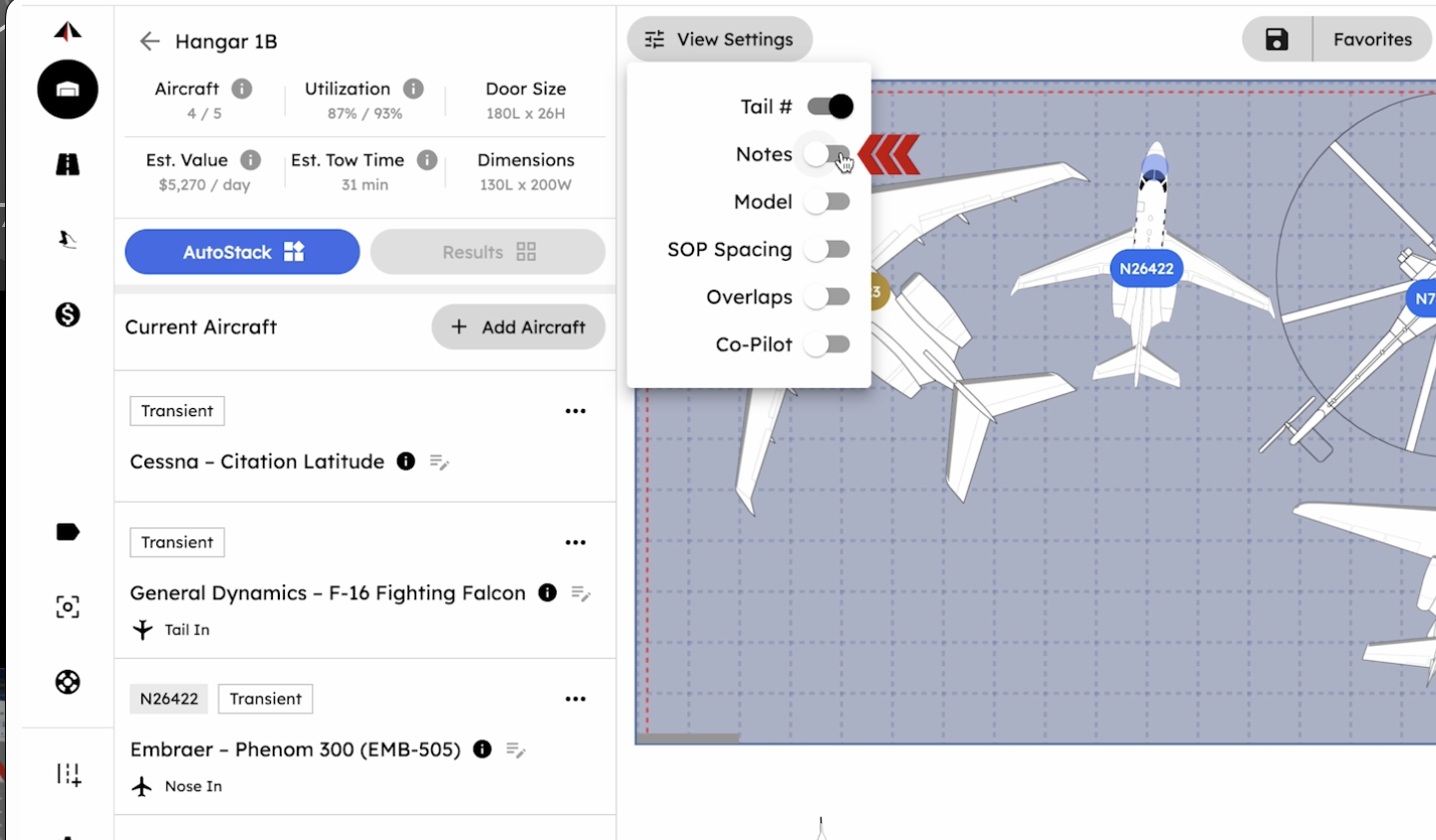Click the 31 min tow time value

click(x=364, y=185)
